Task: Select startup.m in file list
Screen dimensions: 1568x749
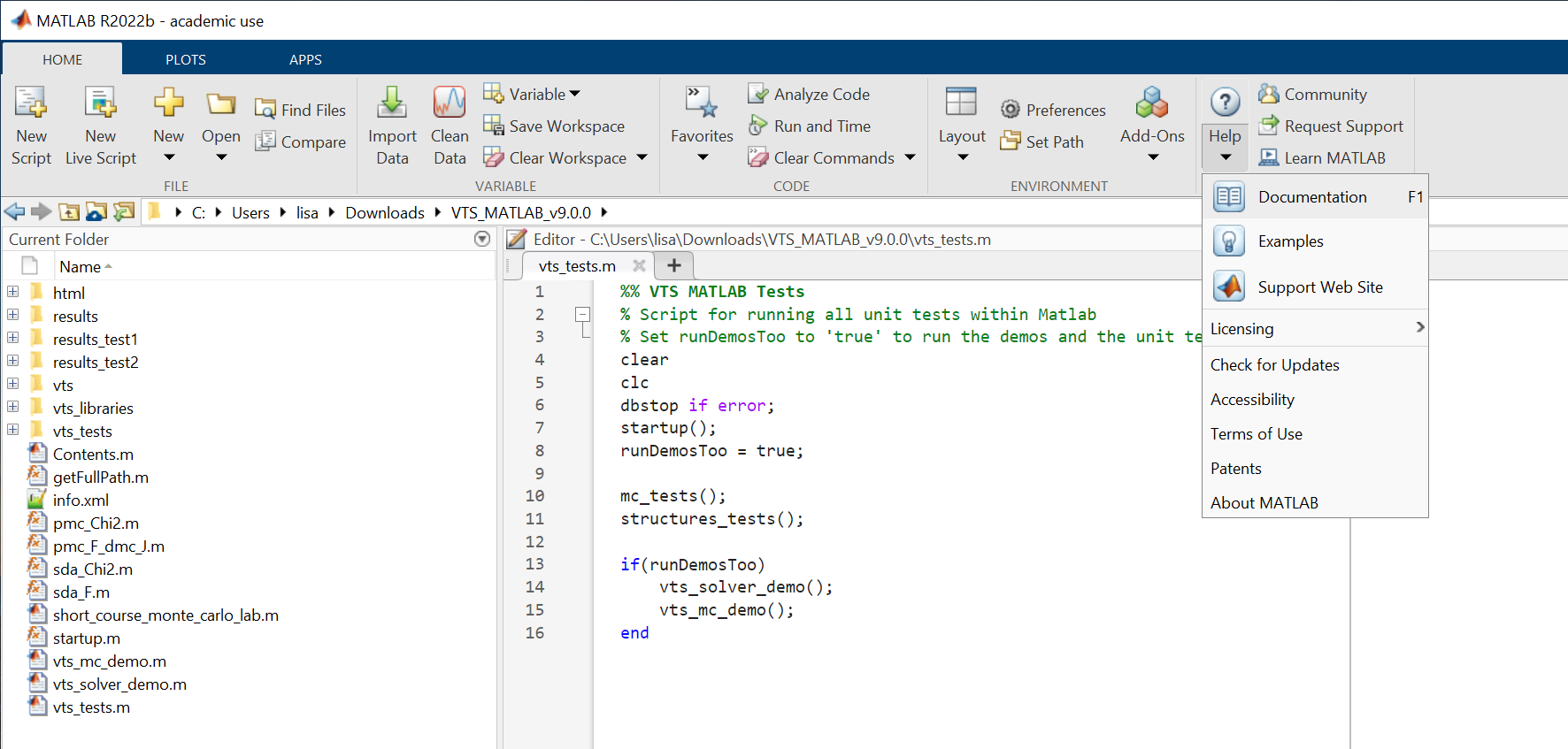Action: (x=86, y=638)
